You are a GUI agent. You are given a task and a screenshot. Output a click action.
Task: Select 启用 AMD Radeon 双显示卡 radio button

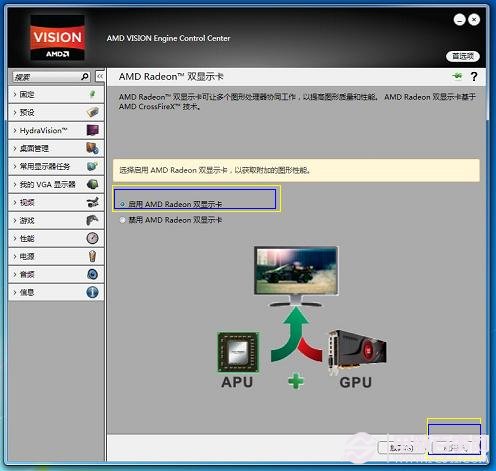point(123,204)
